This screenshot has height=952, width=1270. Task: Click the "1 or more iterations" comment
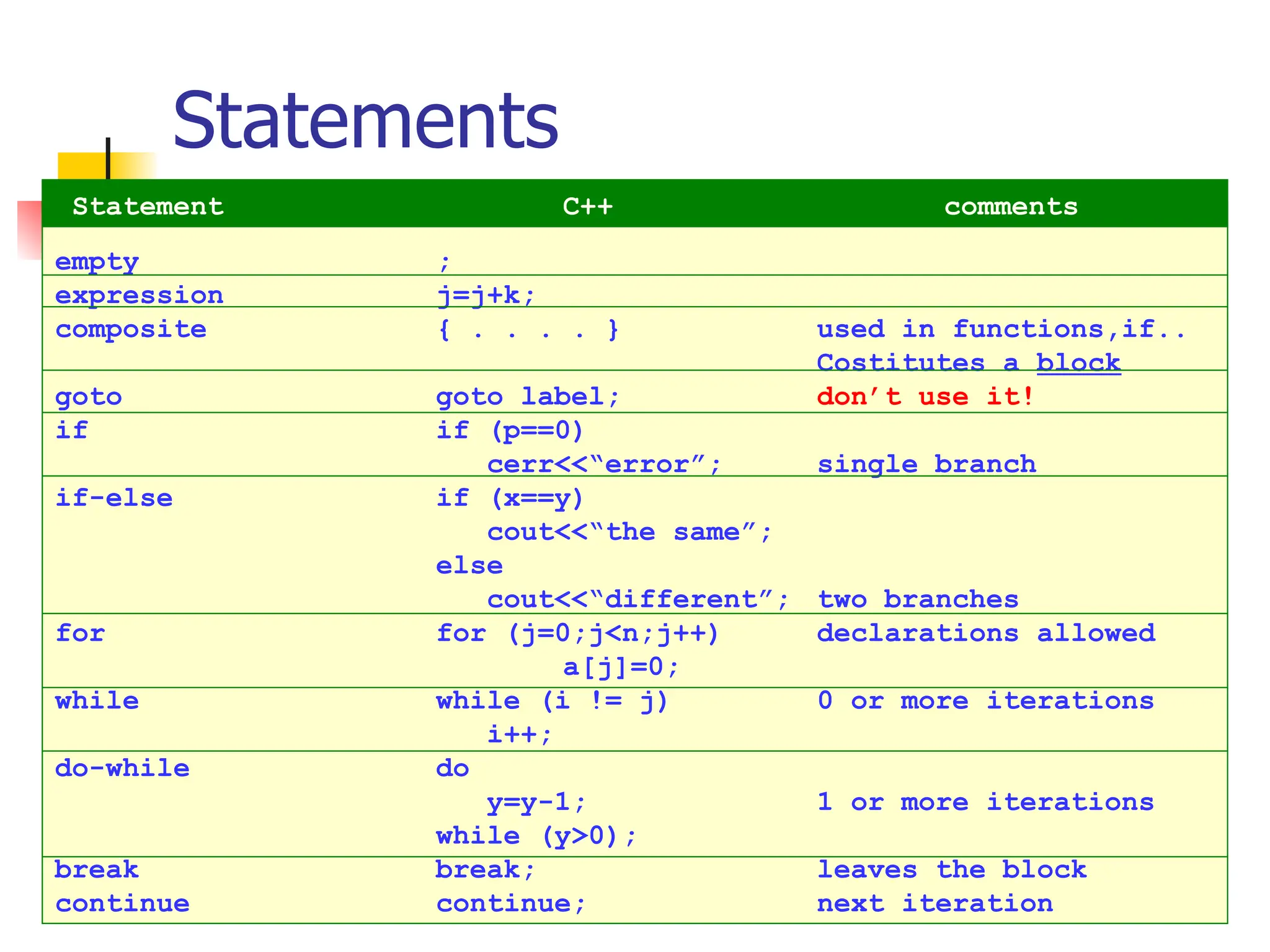[985, 803]
